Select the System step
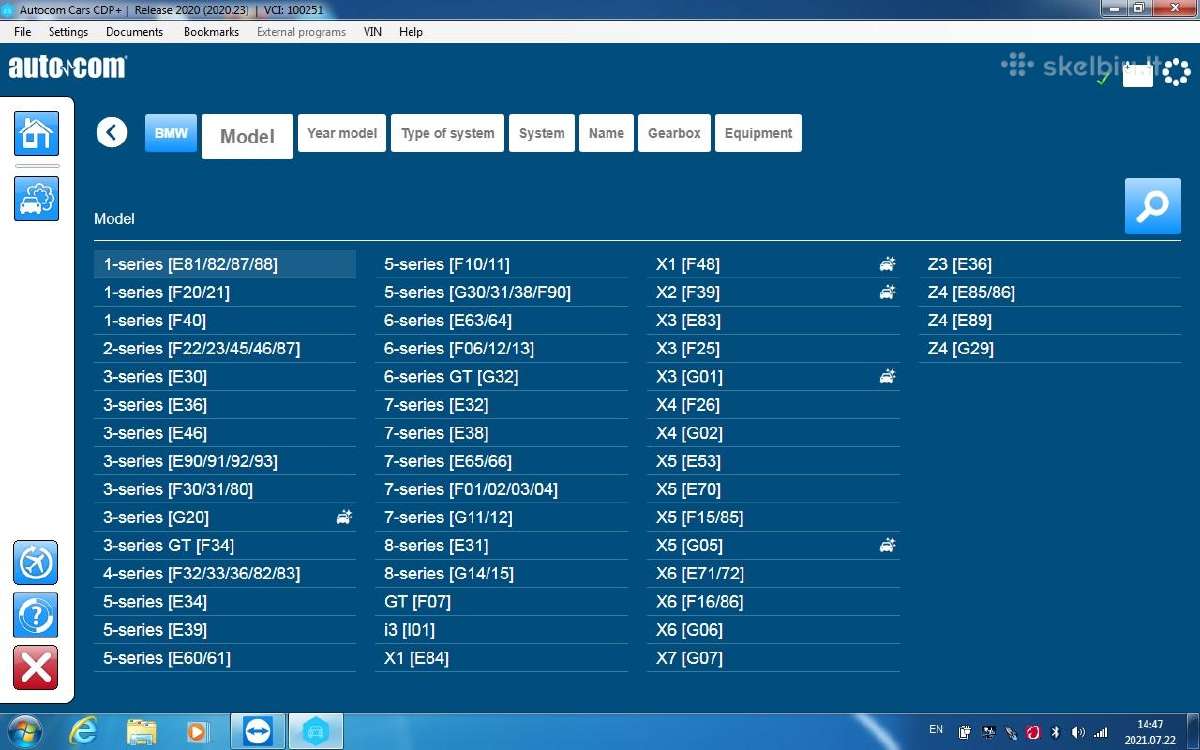The image size is (1200, 750). 542,133
